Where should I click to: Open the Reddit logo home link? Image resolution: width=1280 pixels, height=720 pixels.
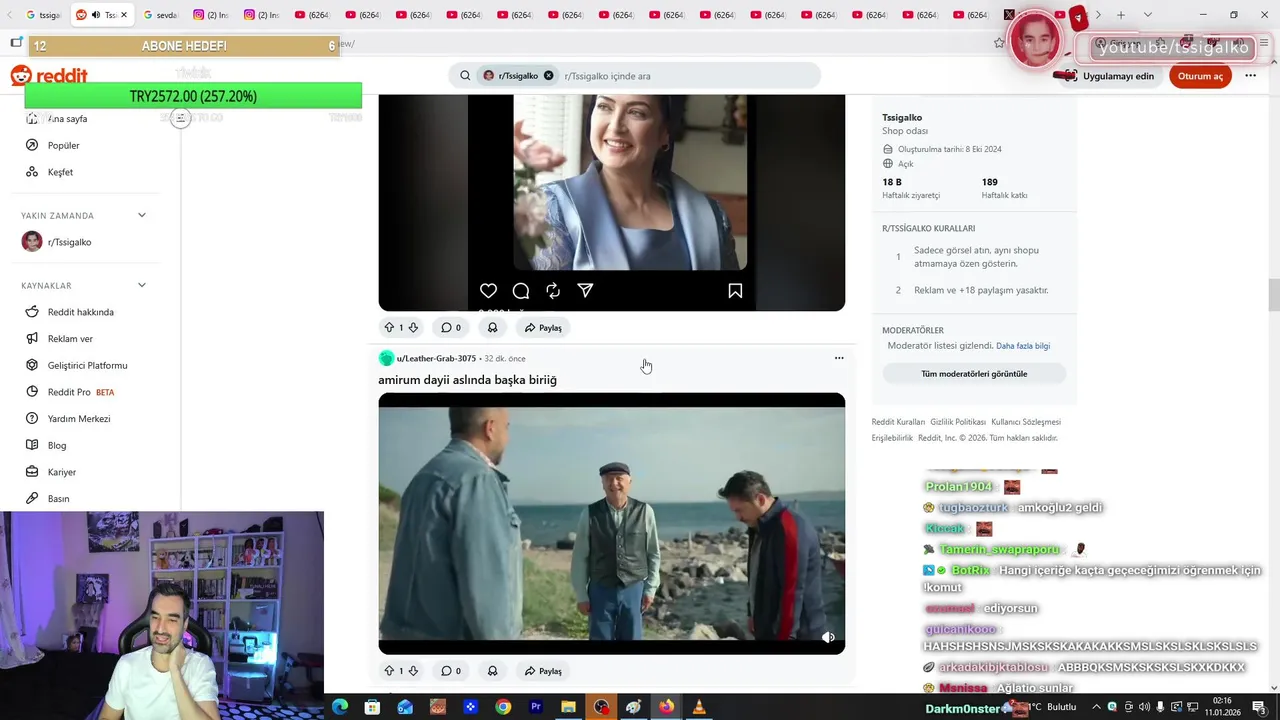click(49, 76)
